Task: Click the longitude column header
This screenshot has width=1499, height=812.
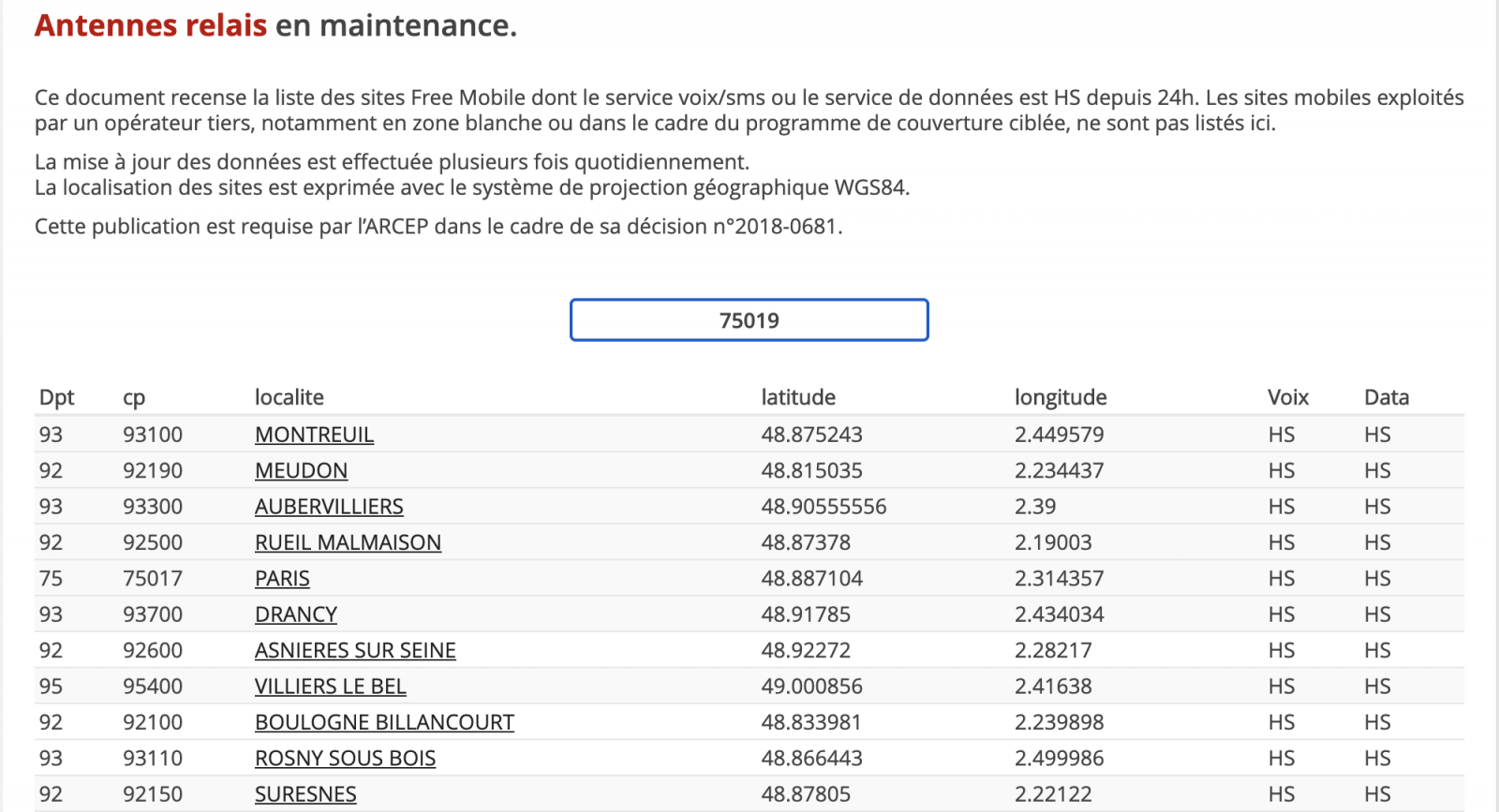Action: [1060, 397]
